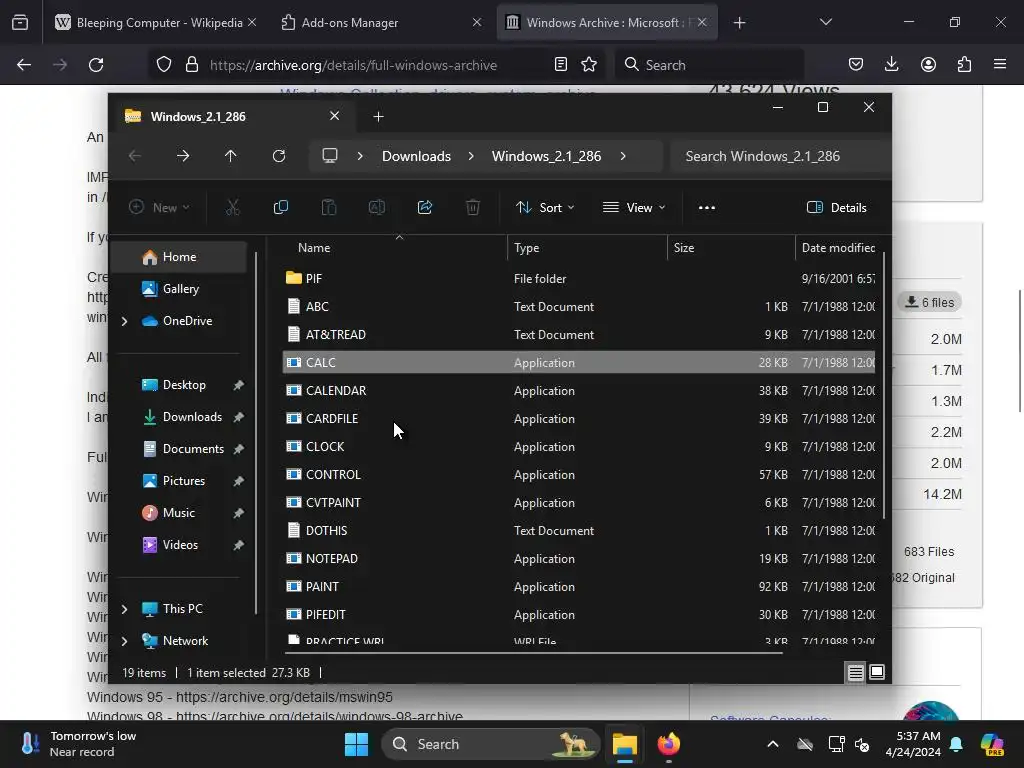Screen dimensions: 1024x768
Task: Open Firefox extensions puzzle icon
Action: [x=964, y=64]
